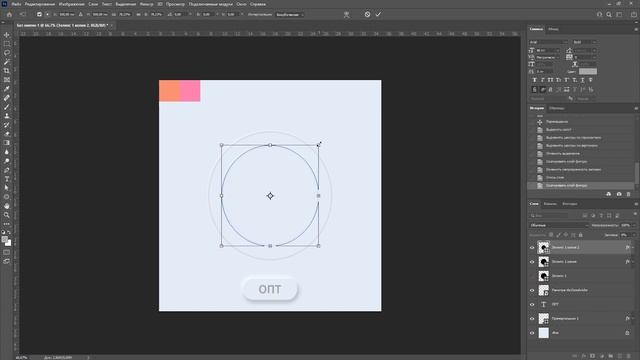
Task: Toggle Underline in Character panel
Action: tap(582, 80)
